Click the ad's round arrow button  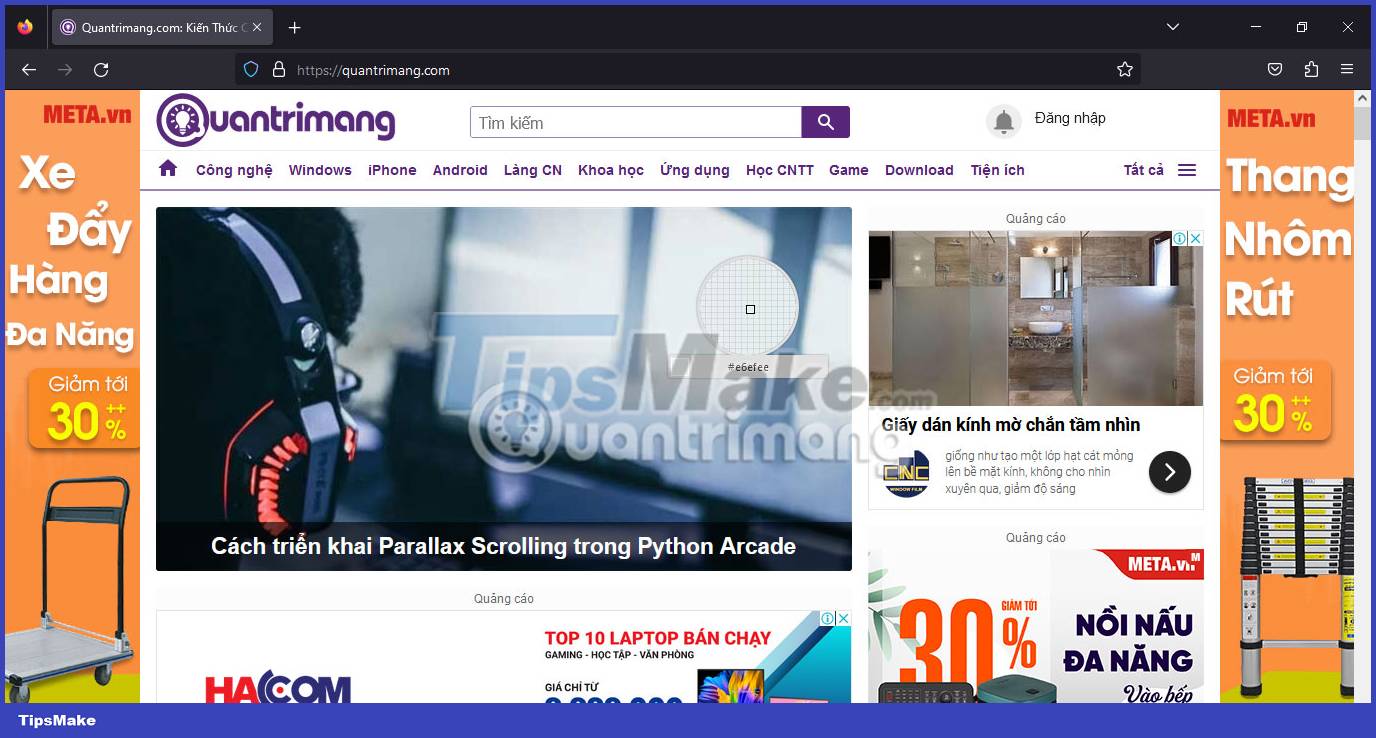click(x=1169, y=472)
